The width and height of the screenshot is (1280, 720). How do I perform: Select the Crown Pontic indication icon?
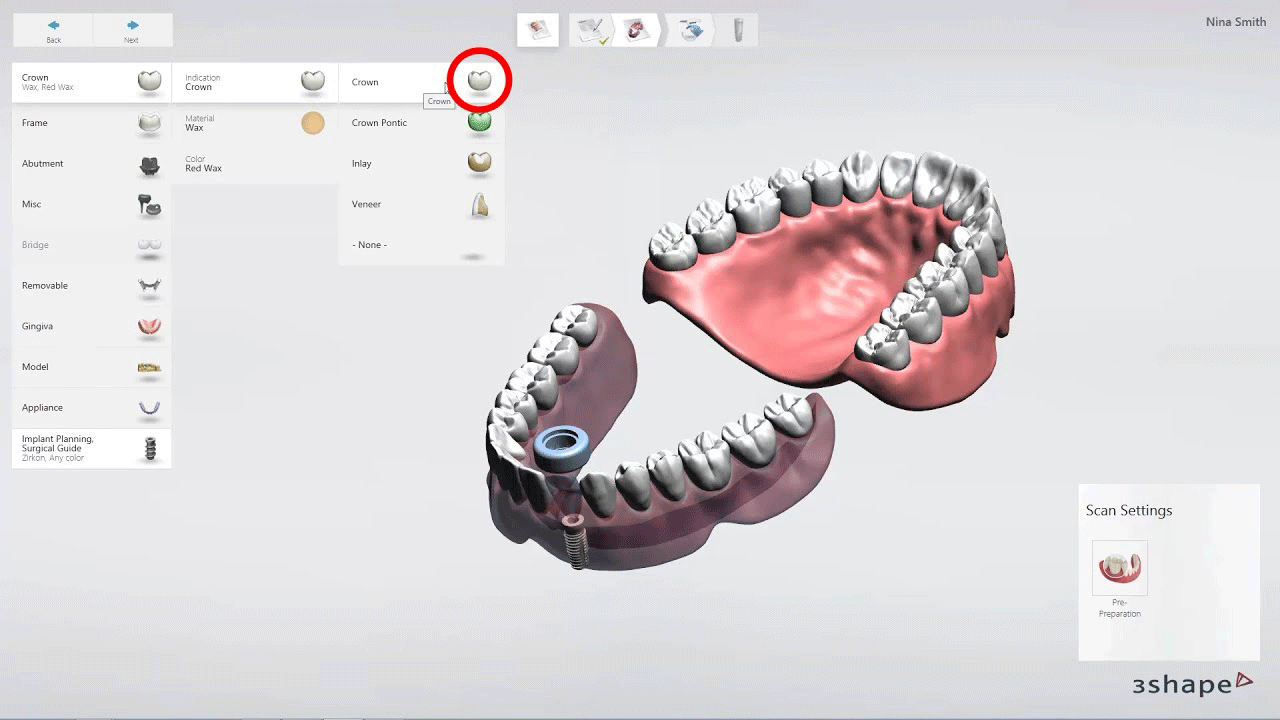coord(479,122)
